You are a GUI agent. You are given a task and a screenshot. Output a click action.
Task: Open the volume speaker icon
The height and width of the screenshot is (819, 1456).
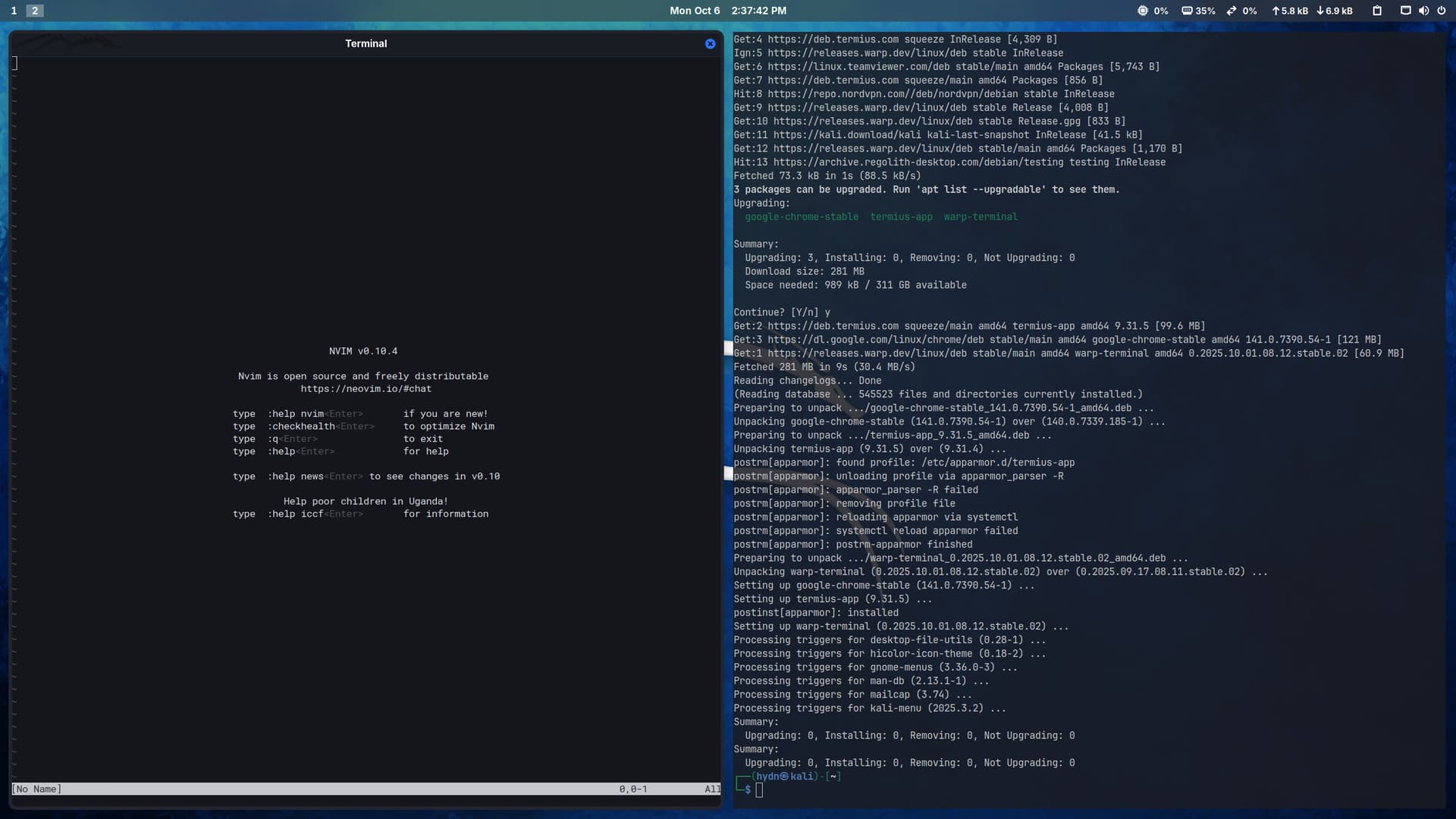1423,11
